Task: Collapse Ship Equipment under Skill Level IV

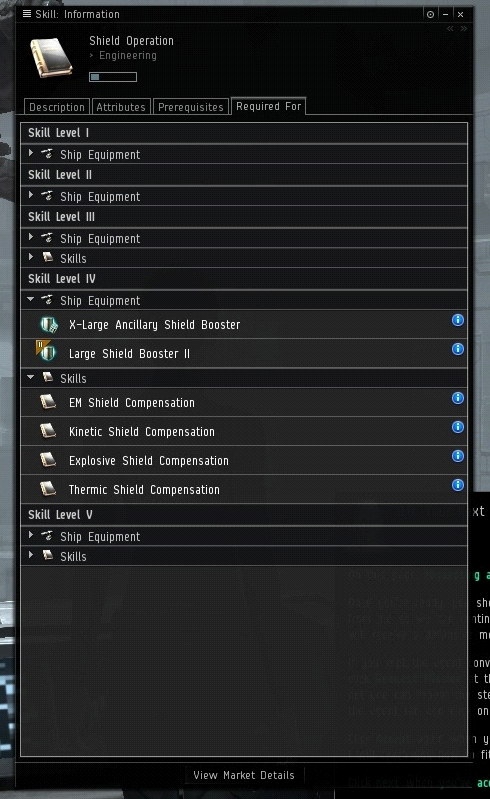Action: pyautogui.click(x=31, y=299)
